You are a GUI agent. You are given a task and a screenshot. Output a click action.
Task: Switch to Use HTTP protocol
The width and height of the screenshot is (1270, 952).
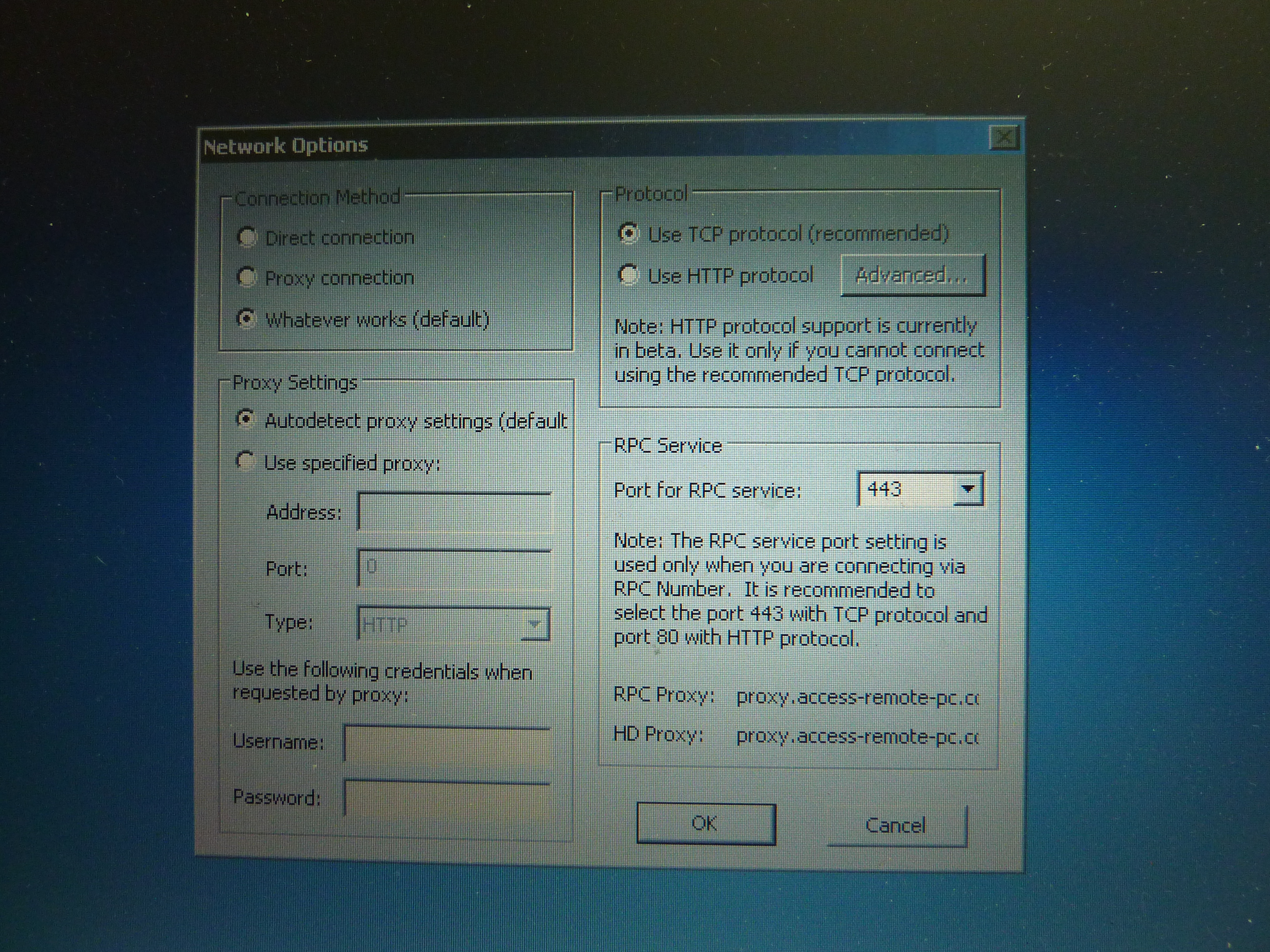pyautogui.click(x=628, y=275)
